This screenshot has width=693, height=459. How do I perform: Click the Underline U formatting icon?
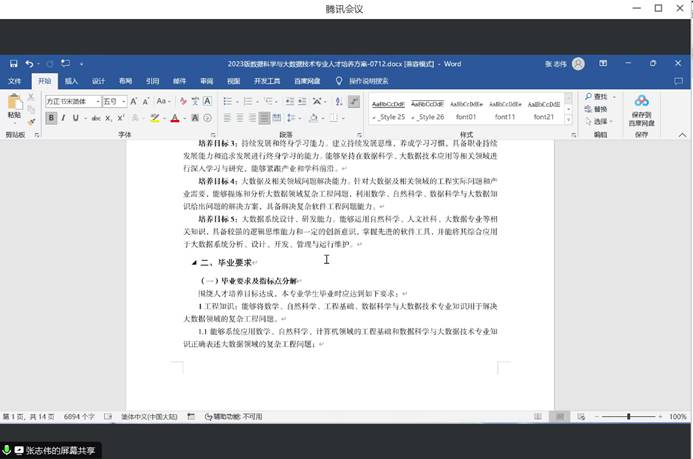click(x=77, y=118)
